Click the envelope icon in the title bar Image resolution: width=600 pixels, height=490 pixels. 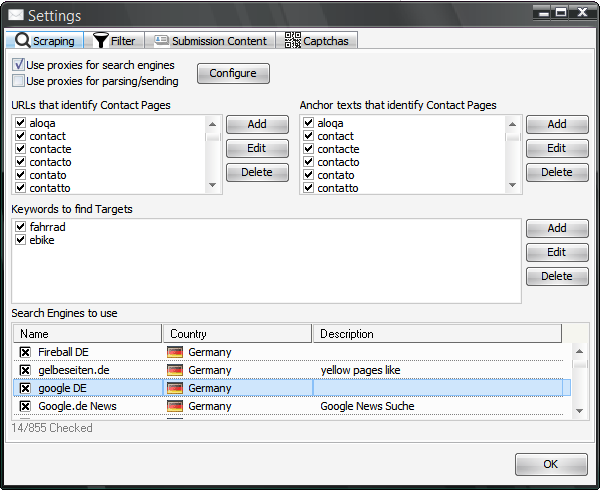(15, 16)
